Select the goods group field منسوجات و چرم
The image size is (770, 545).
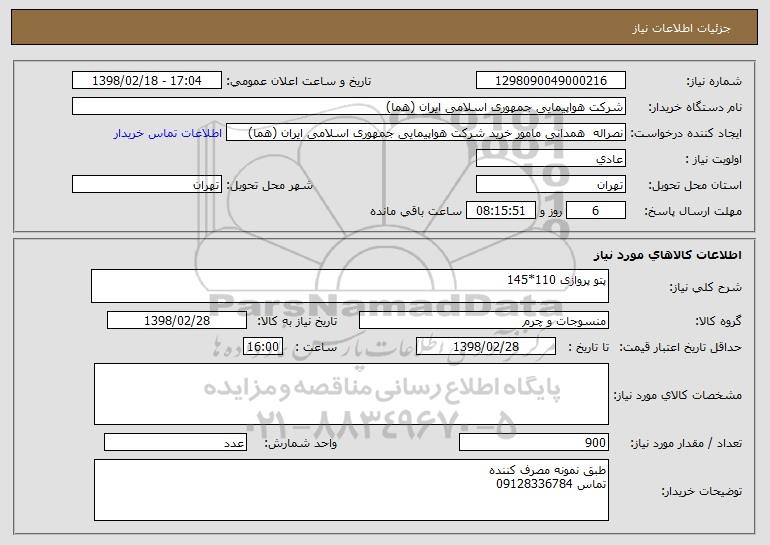pos(484,321)
